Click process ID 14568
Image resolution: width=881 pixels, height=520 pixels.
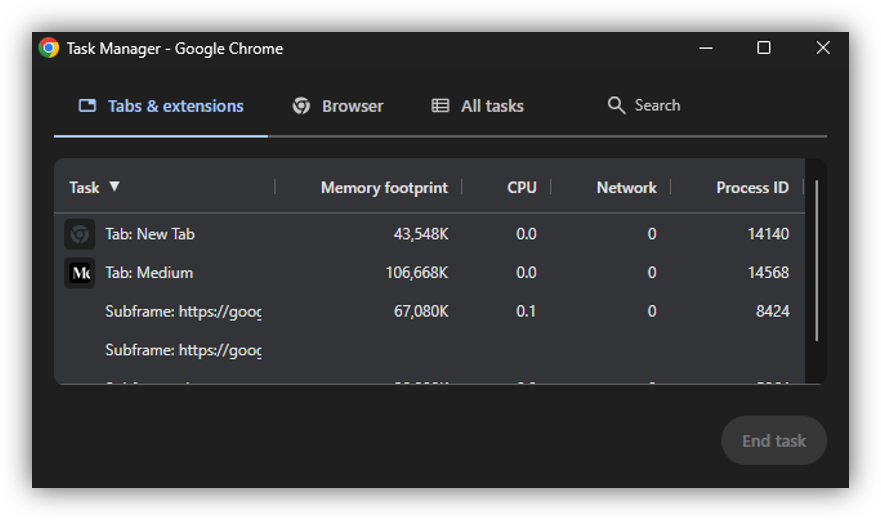point(768,273)
